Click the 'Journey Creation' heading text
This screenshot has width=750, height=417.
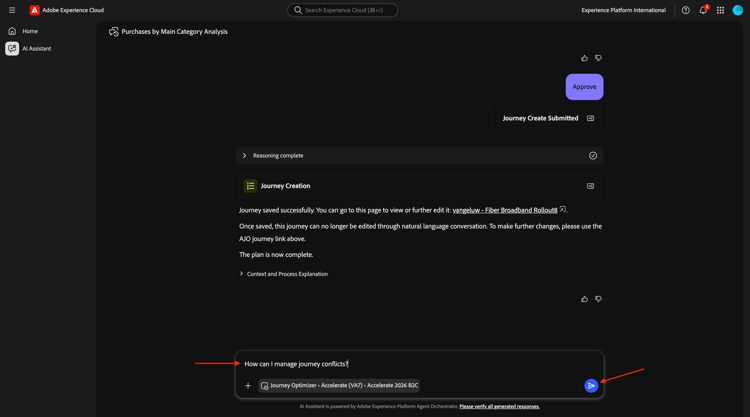pos(286,186)
